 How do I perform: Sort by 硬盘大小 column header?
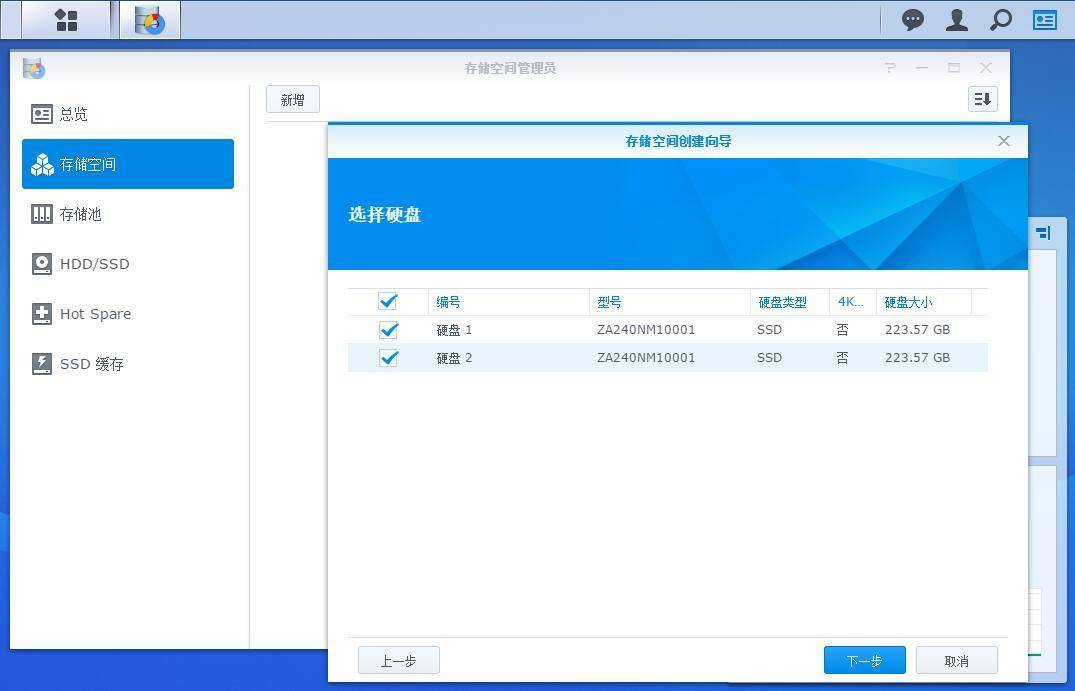(x=908, y=302)
